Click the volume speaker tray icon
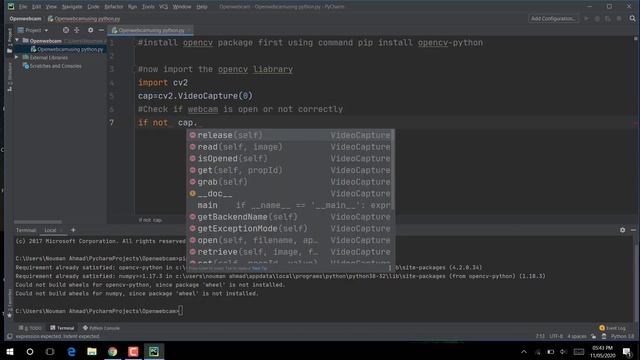The height and width of the screenshot is (360, 640). click(x=563, y=352)
